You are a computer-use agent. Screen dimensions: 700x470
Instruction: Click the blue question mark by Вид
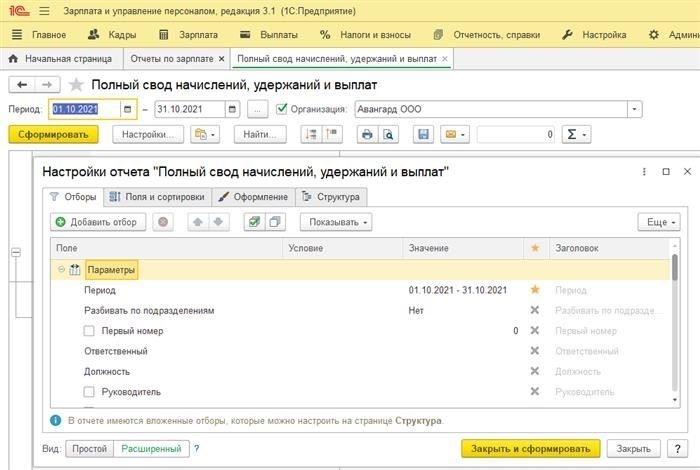click(x=196, y=449)
